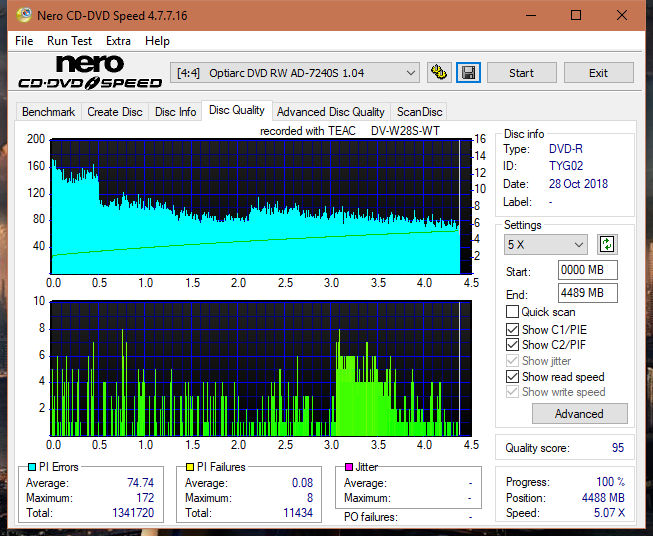Click the End 4489 MB field

[x=587, y=293]
